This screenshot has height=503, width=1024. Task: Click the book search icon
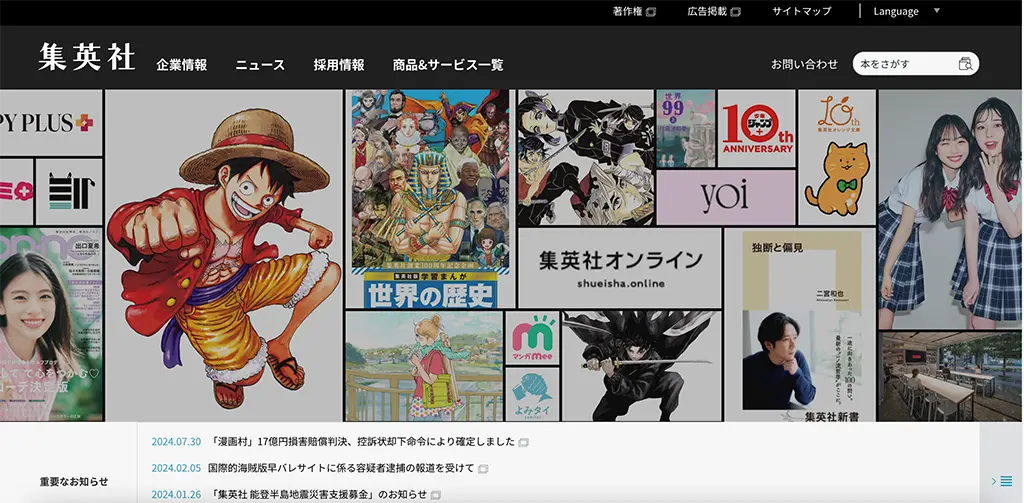coord(965,64)
